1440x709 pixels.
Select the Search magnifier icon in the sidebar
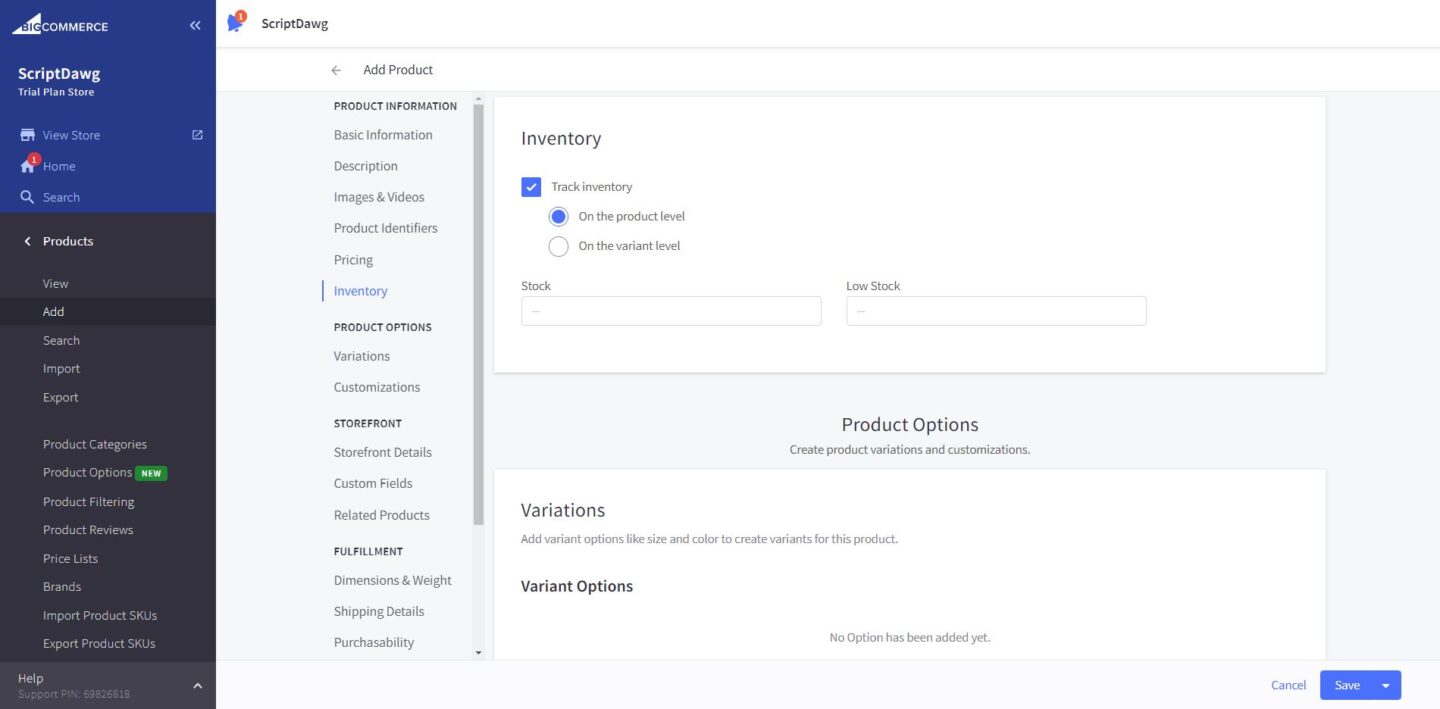pos(25,197)
